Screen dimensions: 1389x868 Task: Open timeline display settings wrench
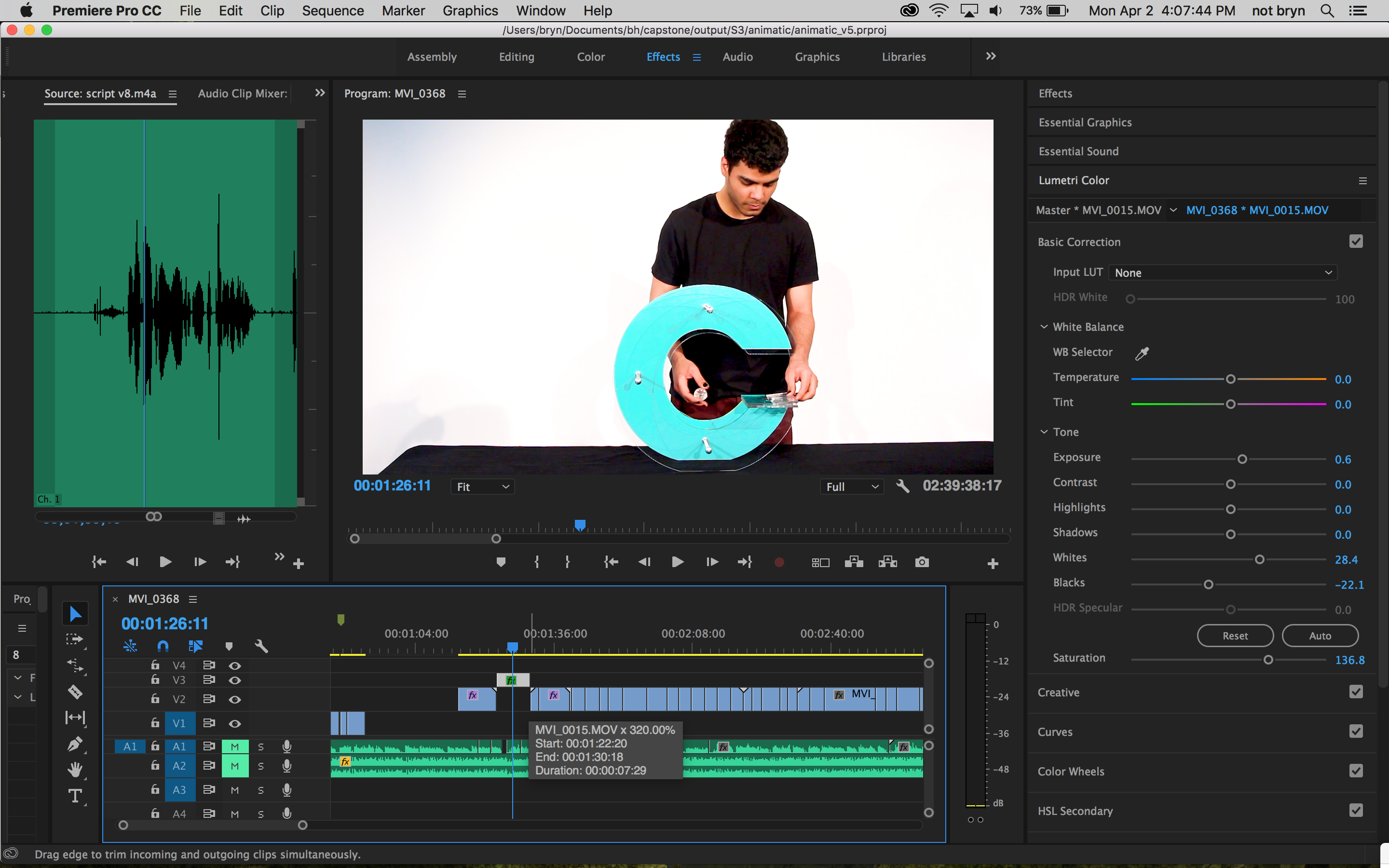tap(261, 646)
